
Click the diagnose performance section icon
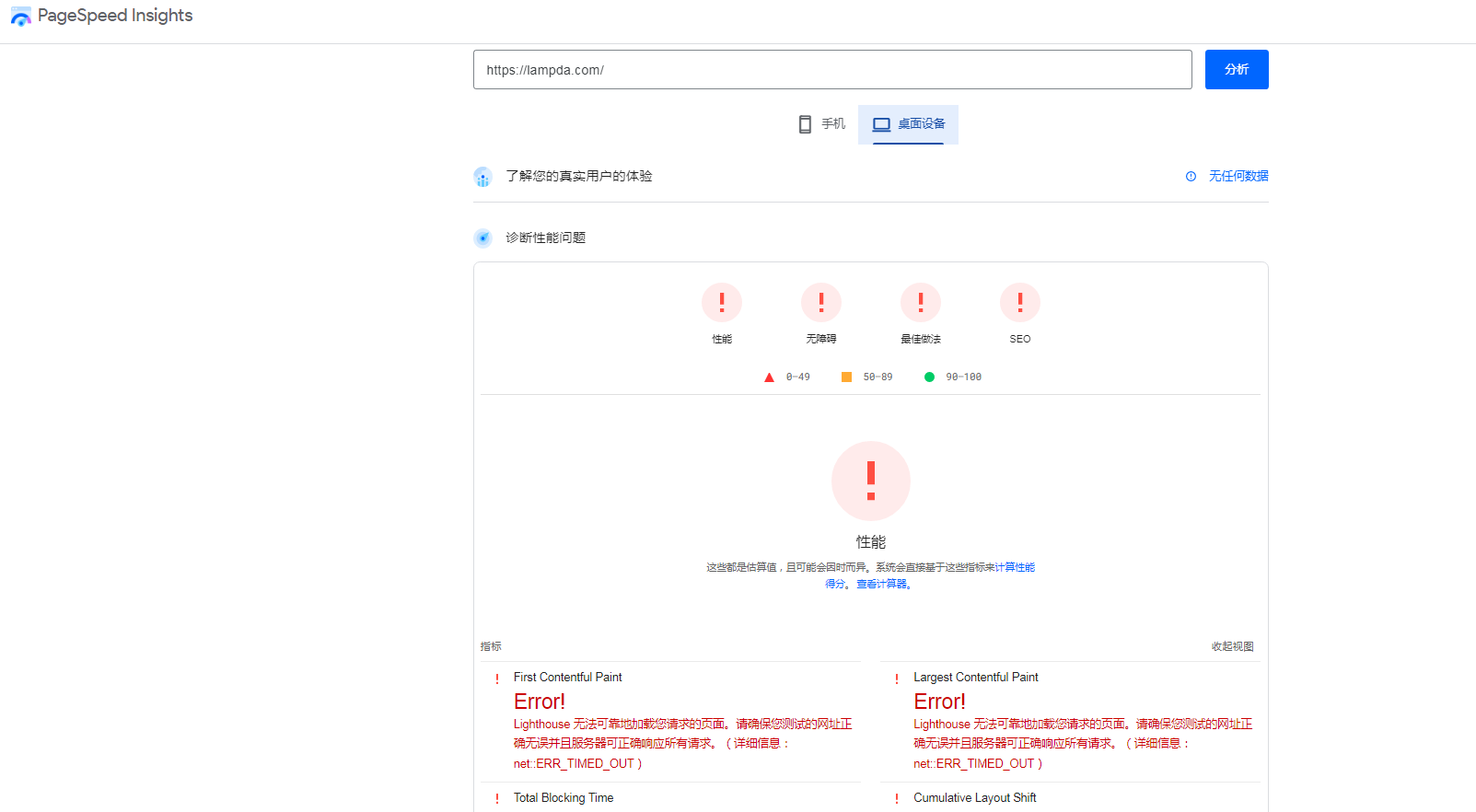pyautogui.click(x=482, y=238)
